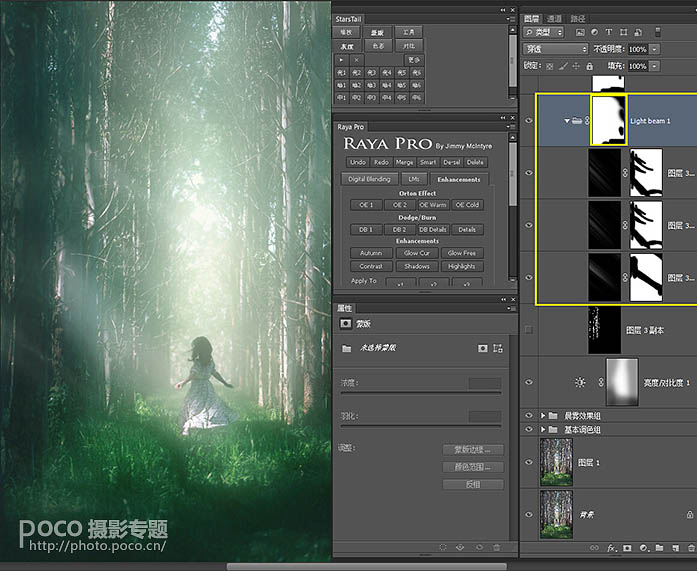The height and width of the screenshot is (571, 697).
Task: Create new layer icon at panel bottom
Action: 675,548
